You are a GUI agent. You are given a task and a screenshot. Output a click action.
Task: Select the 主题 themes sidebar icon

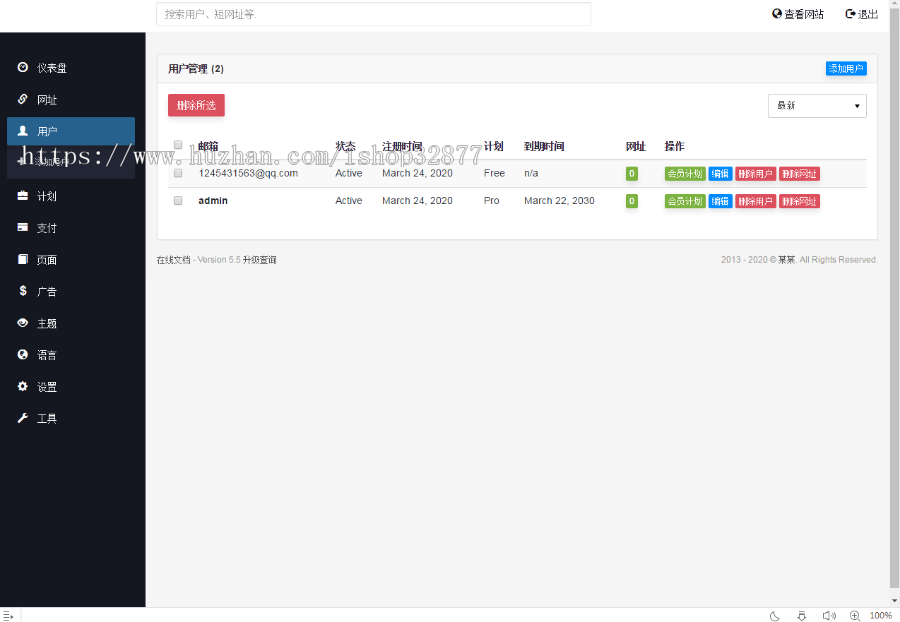22,323
